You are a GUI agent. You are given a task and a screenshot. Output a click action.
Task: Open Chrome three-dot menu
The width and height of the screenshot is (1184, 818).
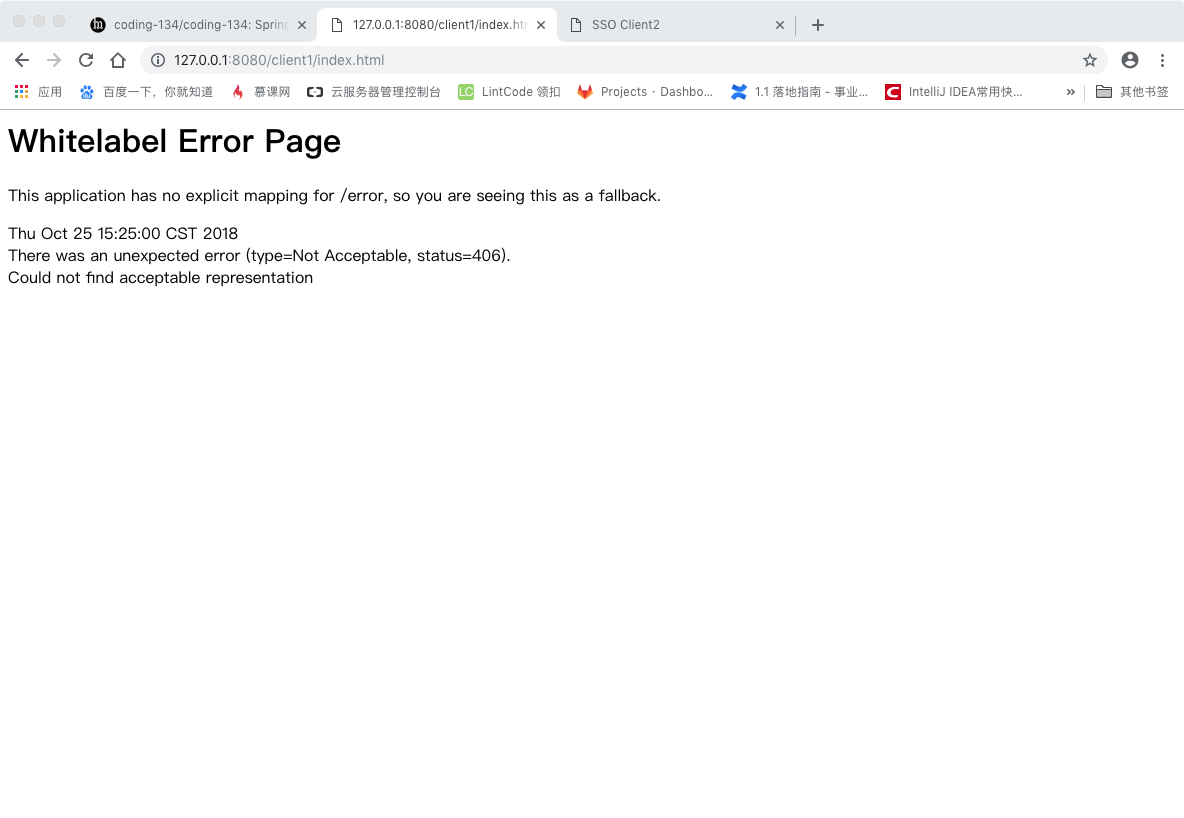(x=1162, y=60)
